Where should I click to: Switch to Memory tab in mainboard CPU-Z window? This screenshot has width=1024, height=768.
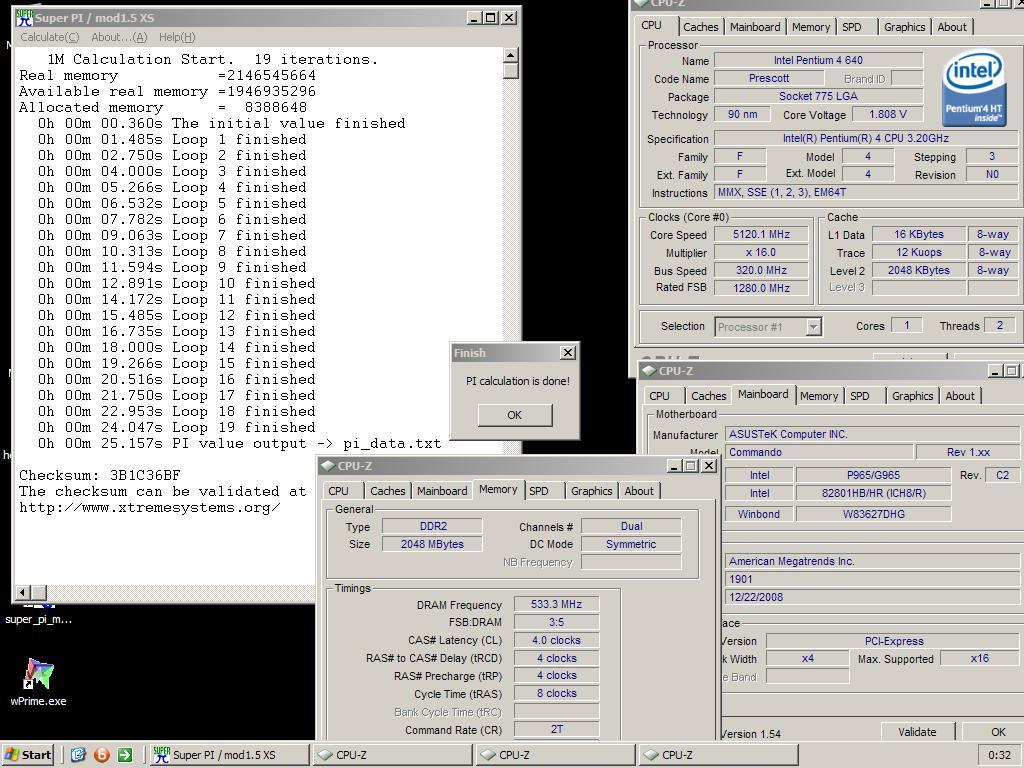tap(818, 396)
